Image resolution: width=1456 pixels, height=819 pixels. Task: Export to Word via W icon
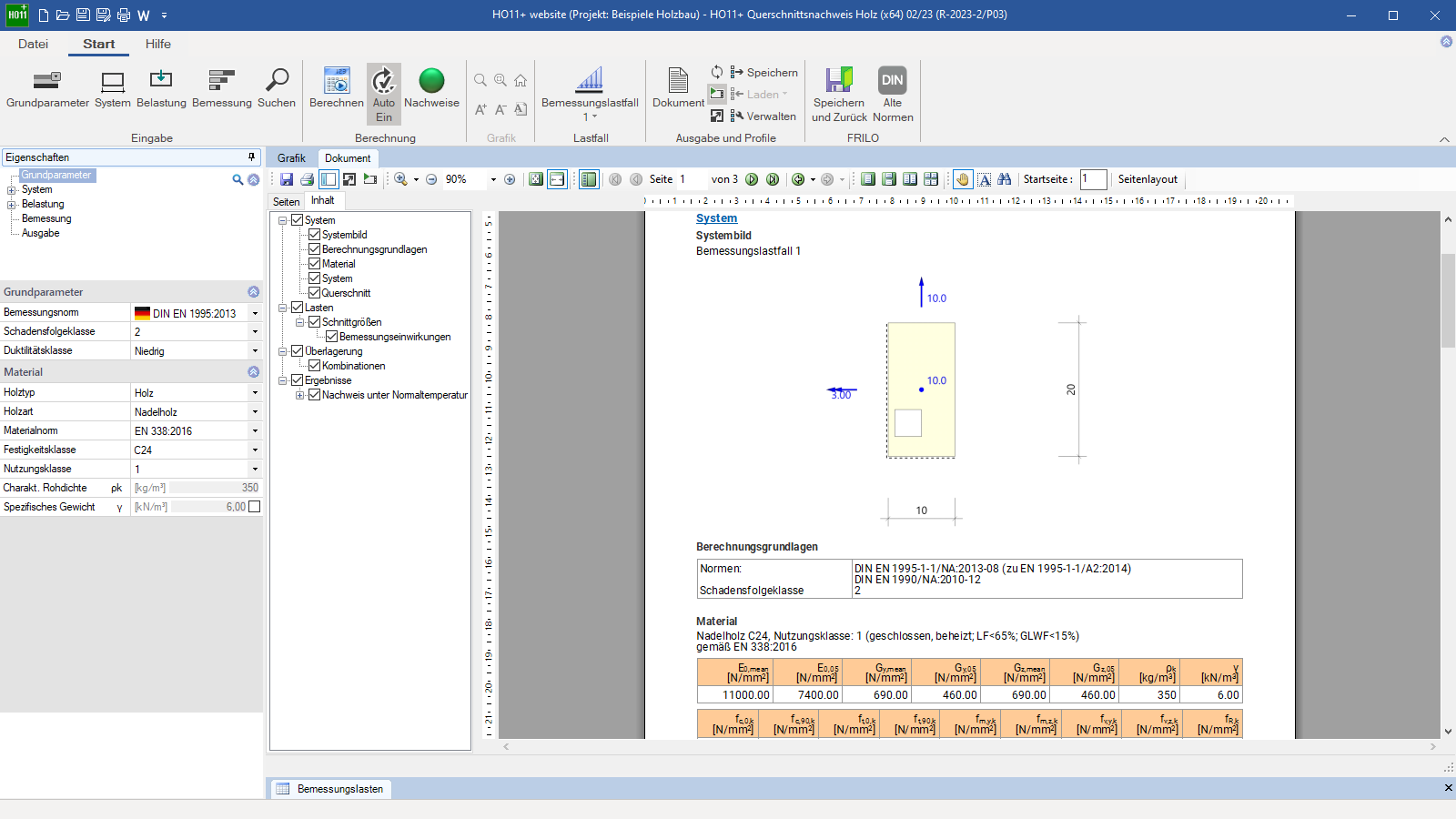tap(144, 15)
